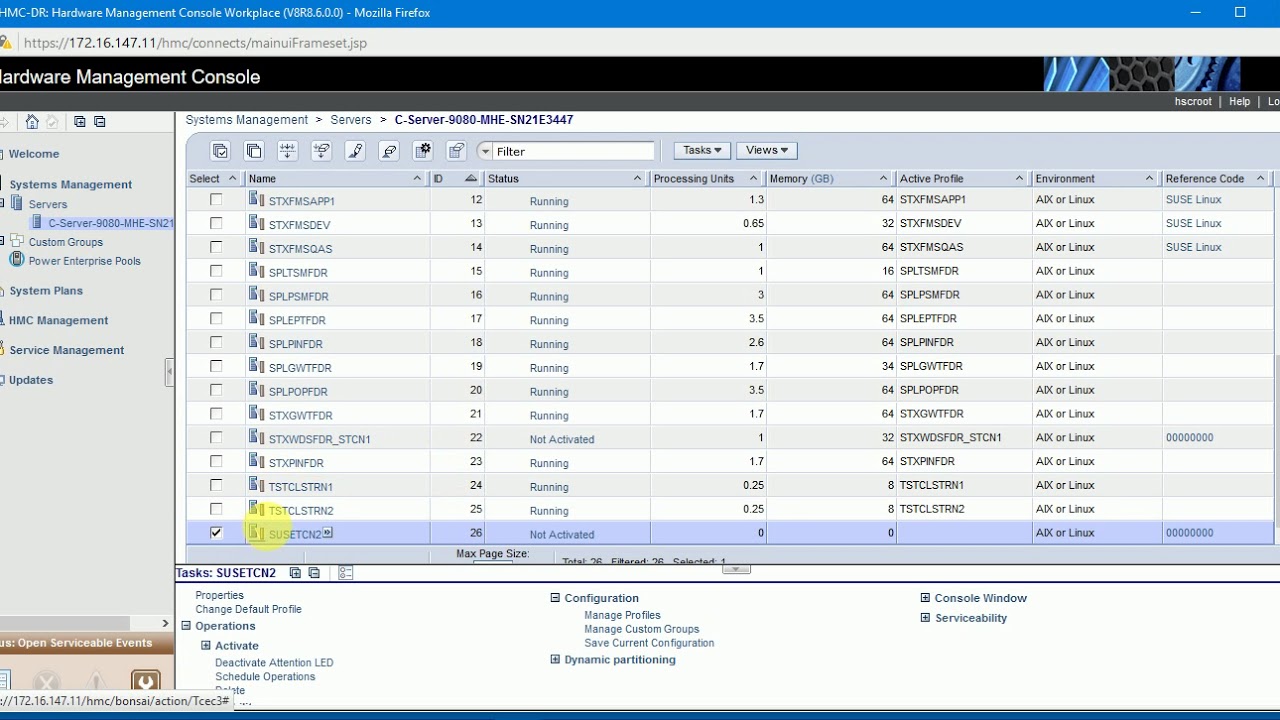Select the STXWDSFDR_STCN1 checkbox
Viewport: 1280px width, 720px height.
pyautogui.click(x=216, y=438)
